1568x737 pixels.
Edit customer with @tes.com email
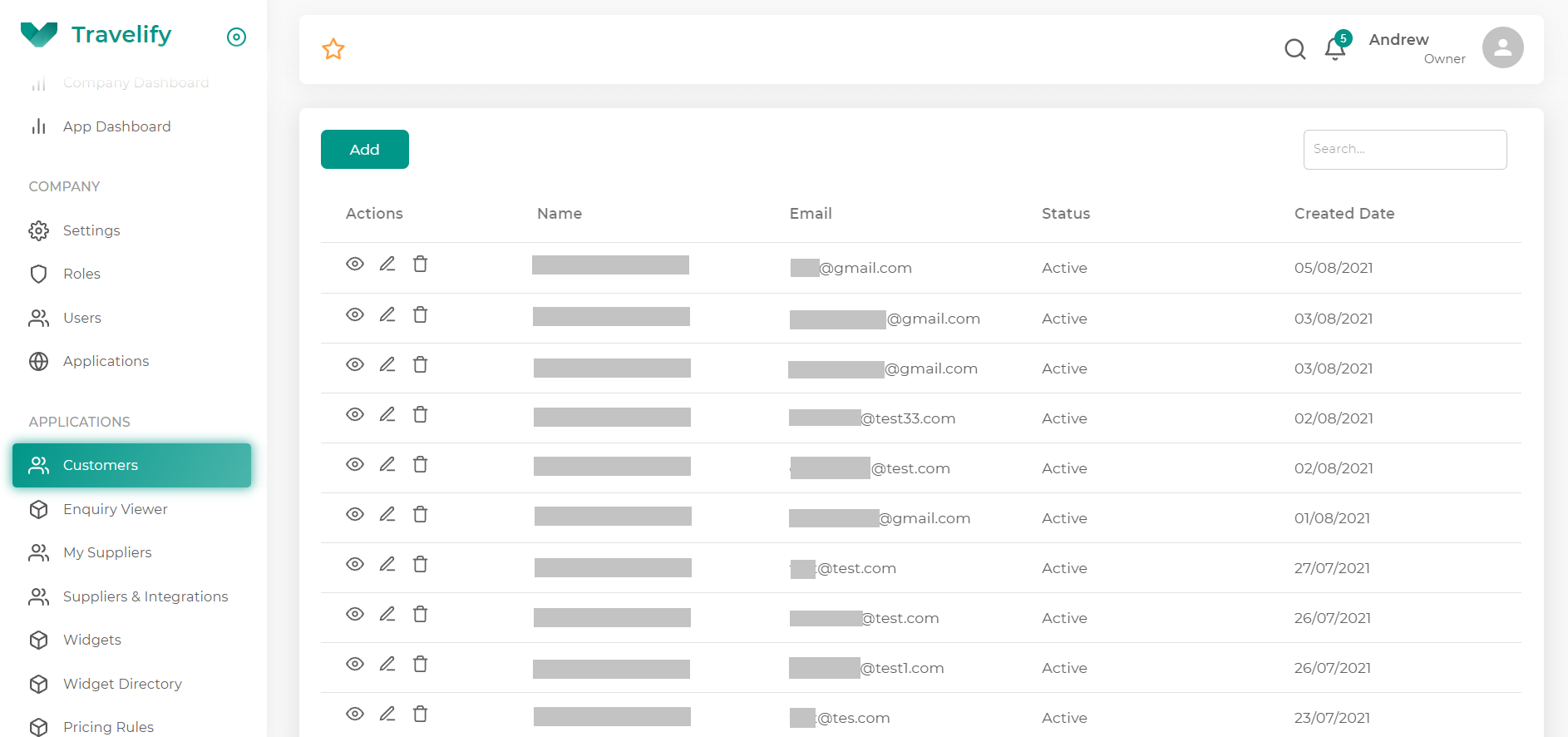click(x=387, y=714)
